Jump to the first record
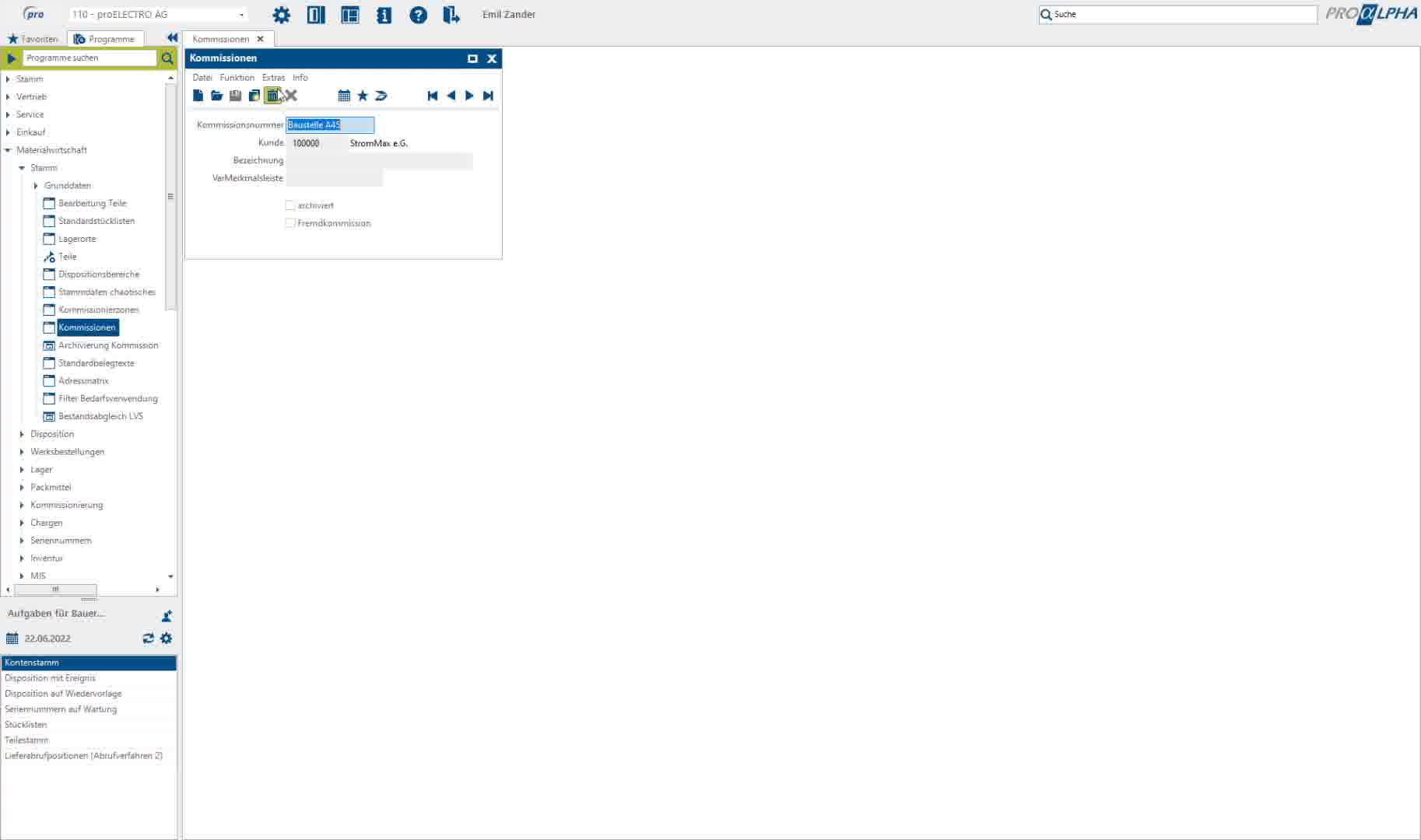Viewport: 1421px width, 840px height. point(433,96)
